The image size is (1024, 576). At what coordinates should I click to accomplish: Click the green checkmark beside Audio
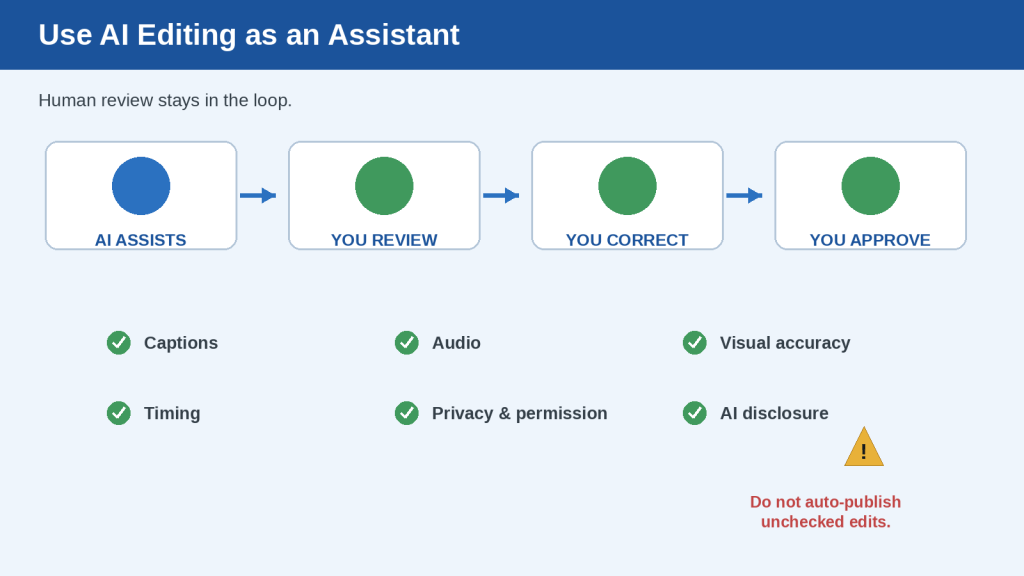point(407,343)
